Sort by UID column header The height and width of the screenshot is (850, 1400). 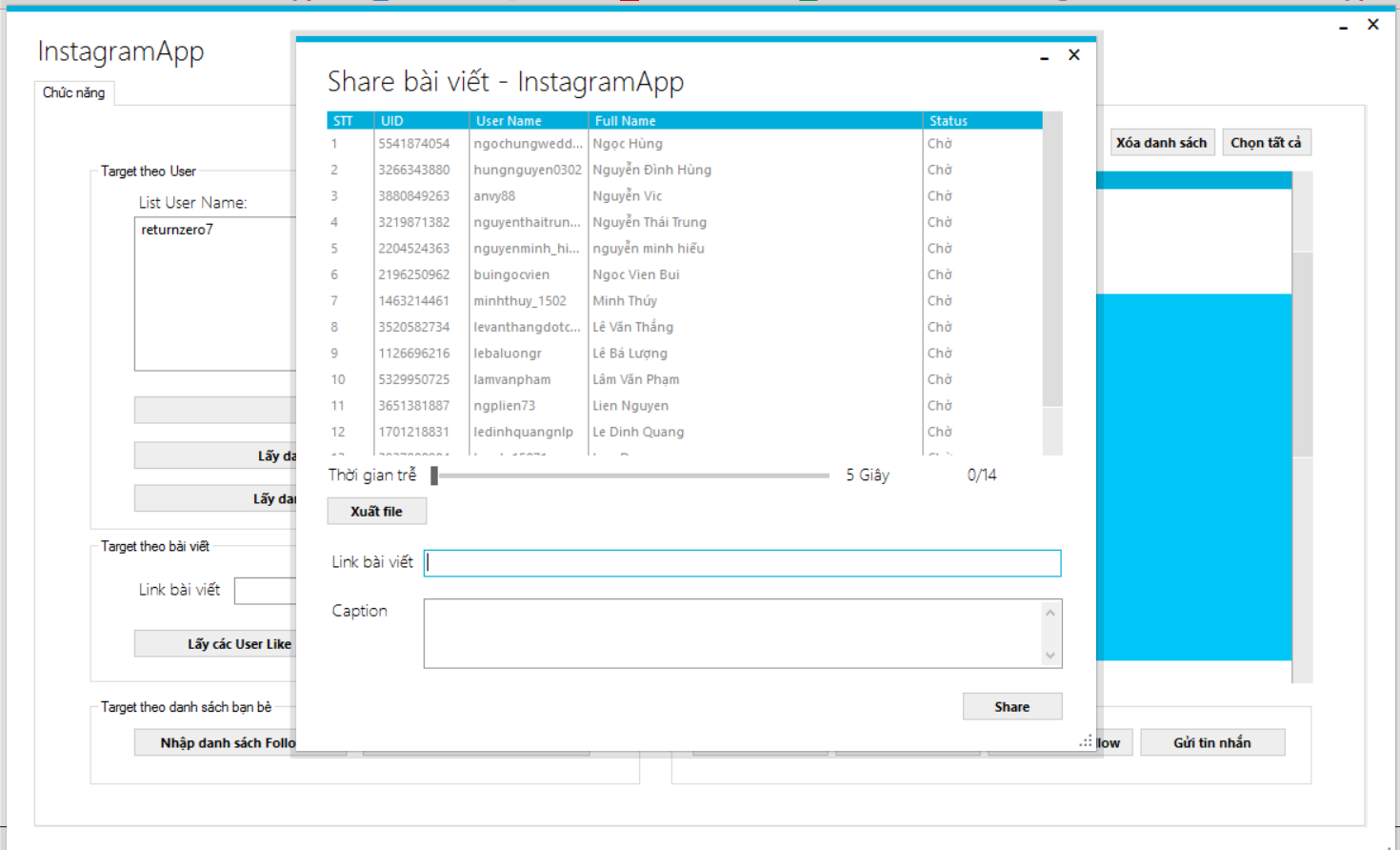pos(421,121)
